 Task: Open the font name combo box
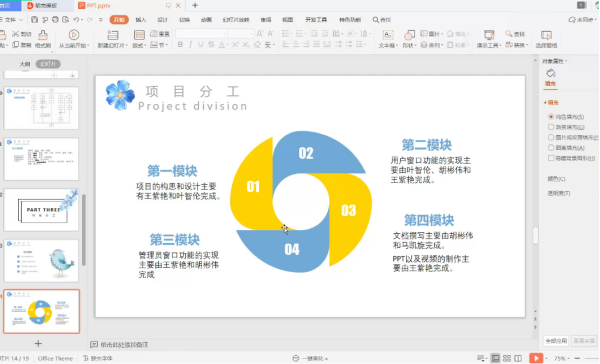coord(201,34)
